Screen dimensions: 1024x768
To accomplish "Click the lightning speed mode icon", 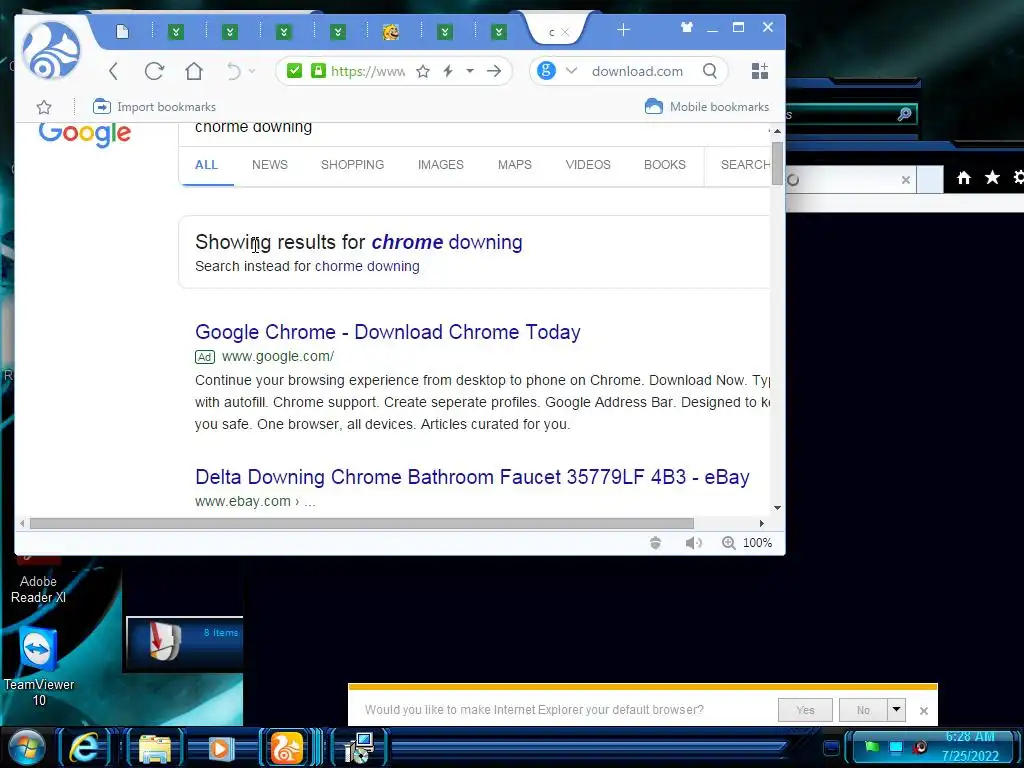I will [x=448, y=71].
